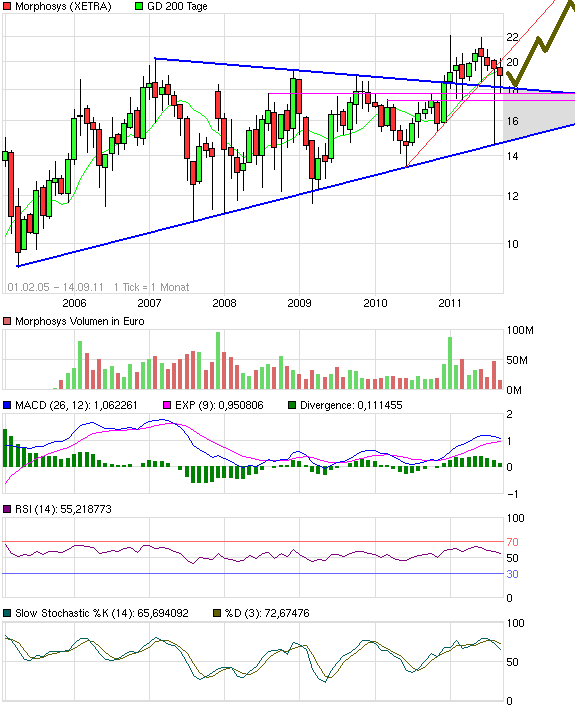
Task: Click the price axis value 16
Action: coord(512,121)
